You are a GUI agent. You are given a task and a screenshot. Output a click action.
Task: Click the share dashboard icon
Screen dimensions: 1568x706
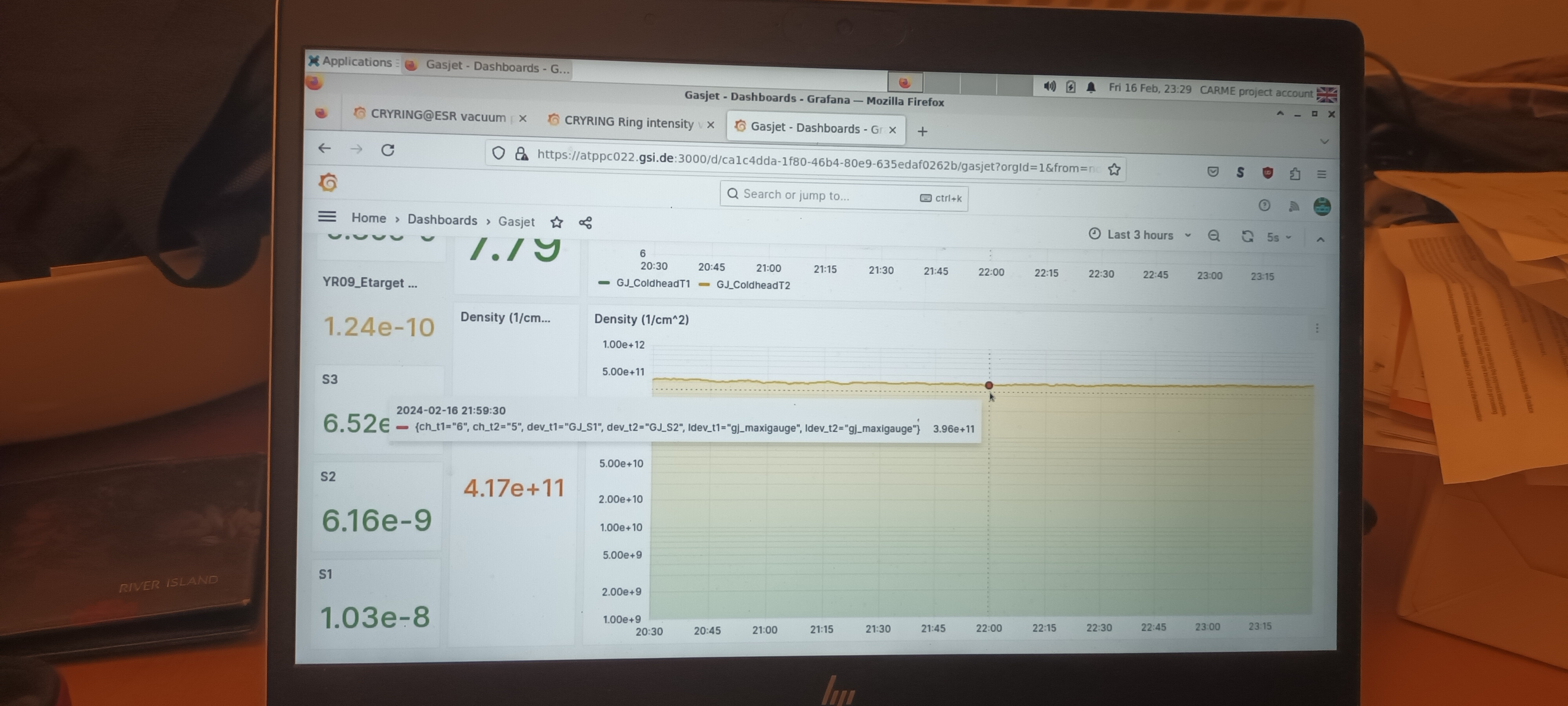(x=585, y=223)
